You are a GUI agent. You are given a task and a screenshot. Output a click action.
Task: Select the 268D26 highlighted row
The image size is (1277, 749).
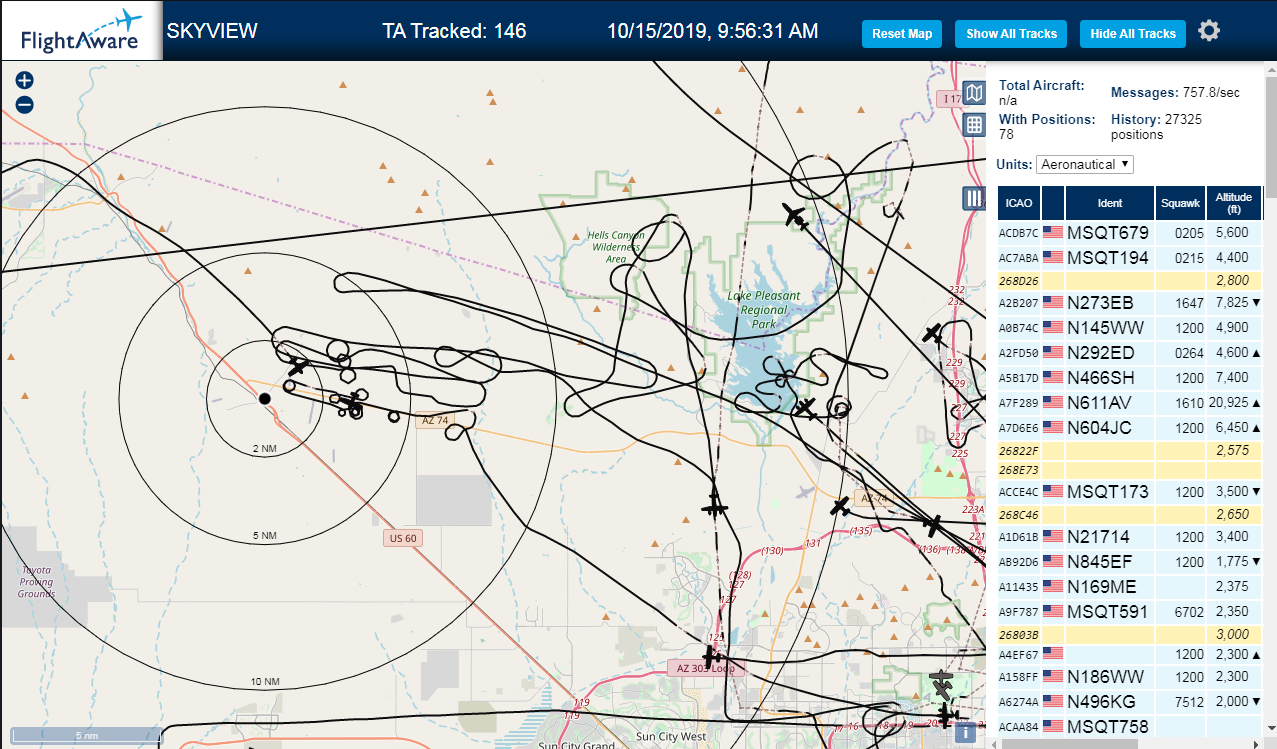pos(1130,280)
